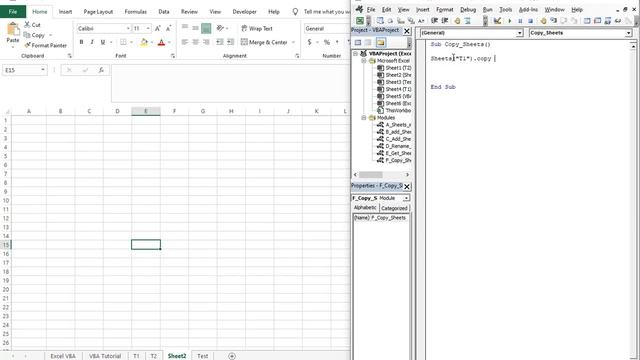640x360 pixels.
Task: Click View Microsoft Excel icon in VBA toolbar
Action: (360, 20)
